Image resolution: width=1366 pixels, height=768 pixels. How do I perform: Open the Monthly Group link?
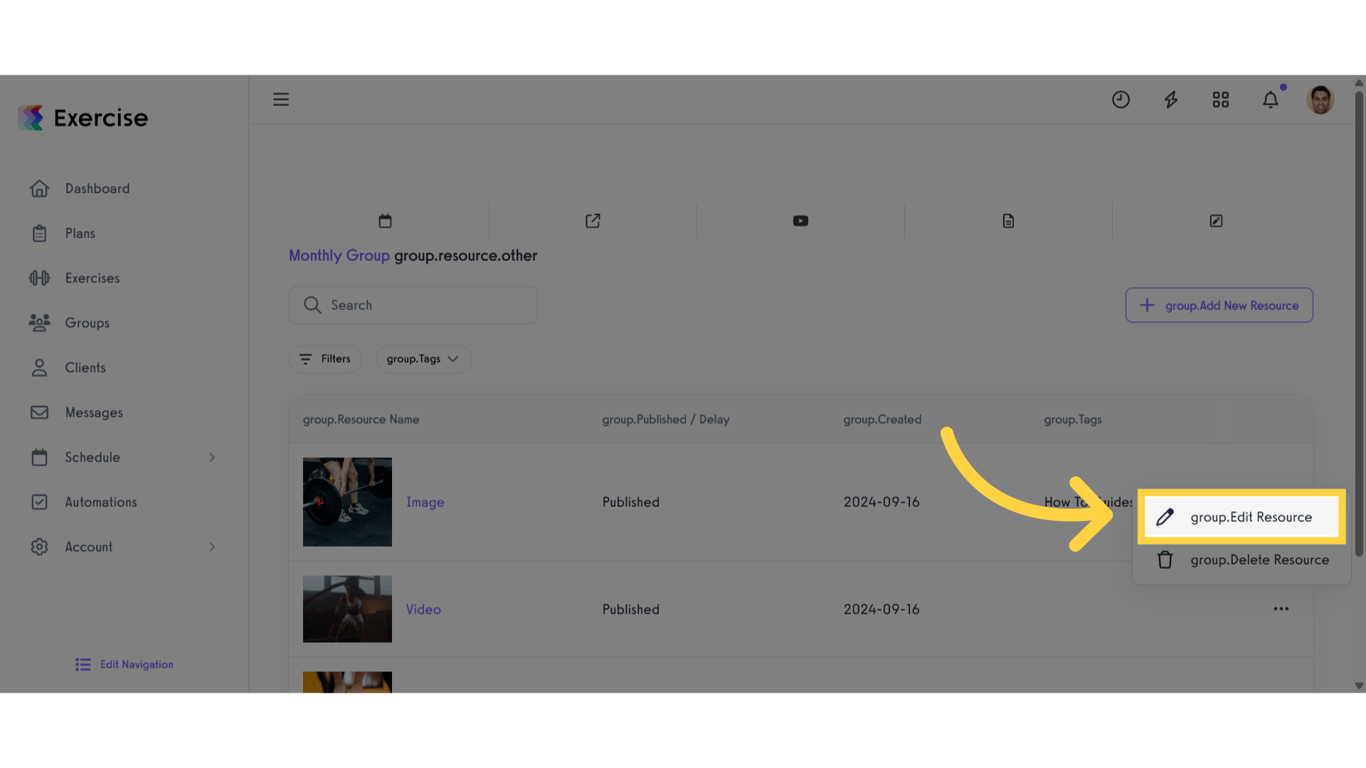(338, 255)
